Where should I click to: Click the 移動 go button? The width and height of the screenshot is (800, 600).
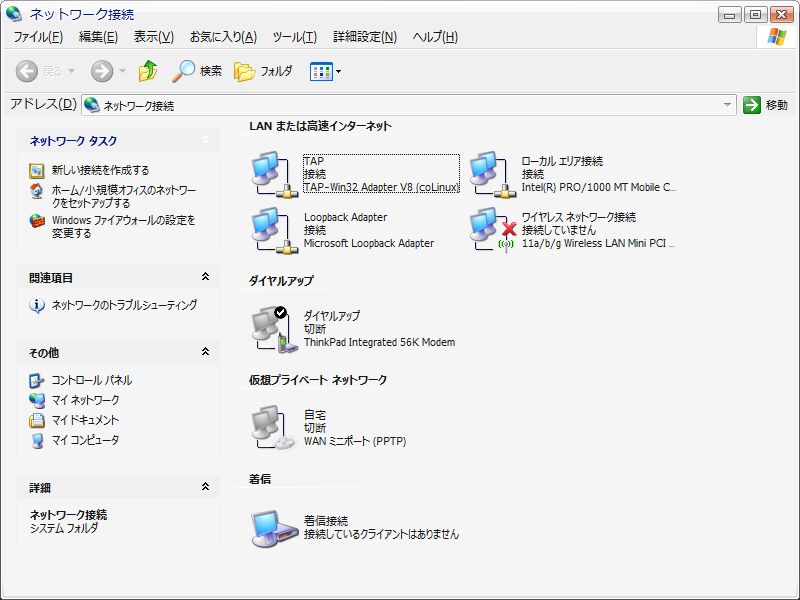[766, 105]
